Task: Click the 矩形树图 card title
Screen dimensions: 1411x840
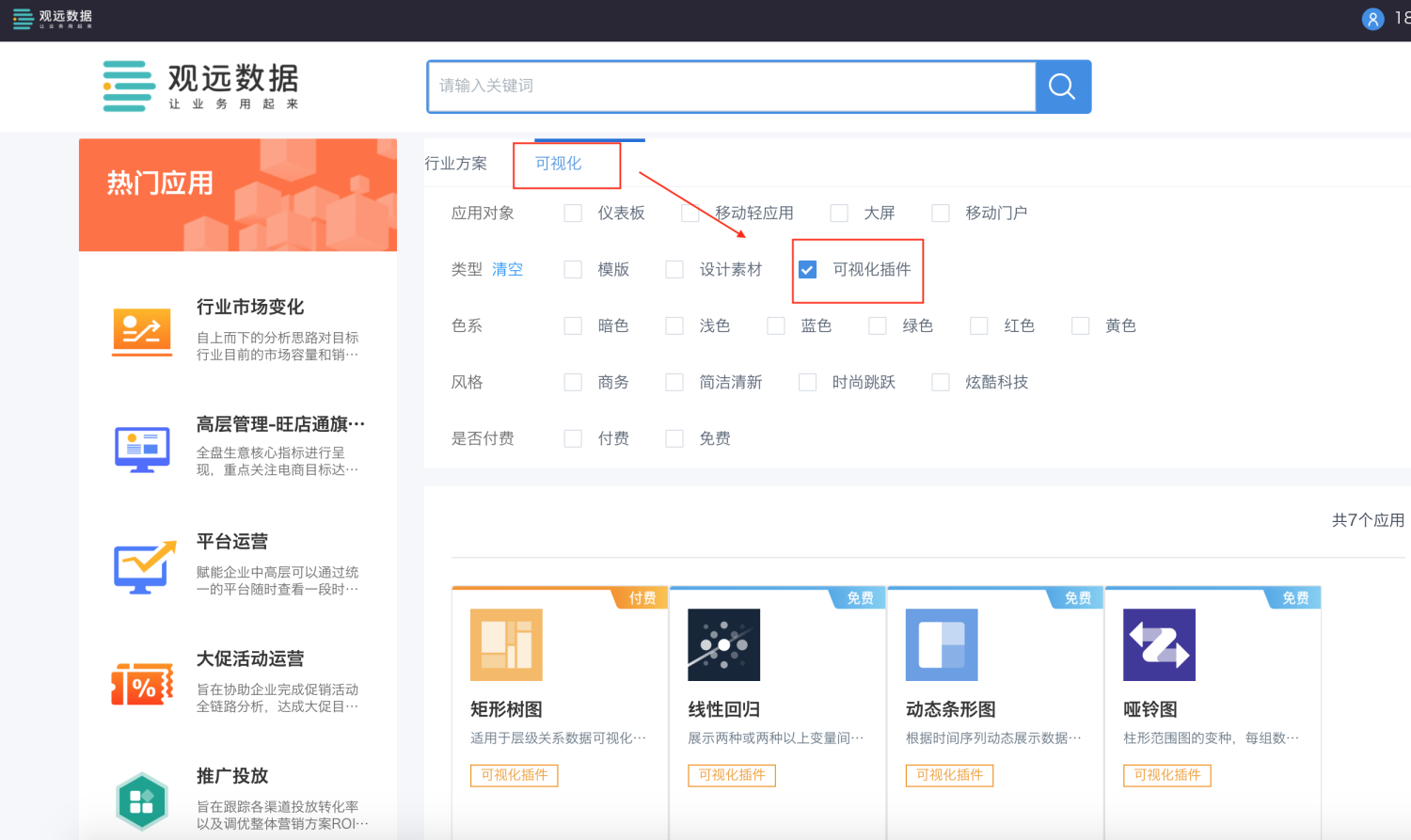Action: point(506,710)
